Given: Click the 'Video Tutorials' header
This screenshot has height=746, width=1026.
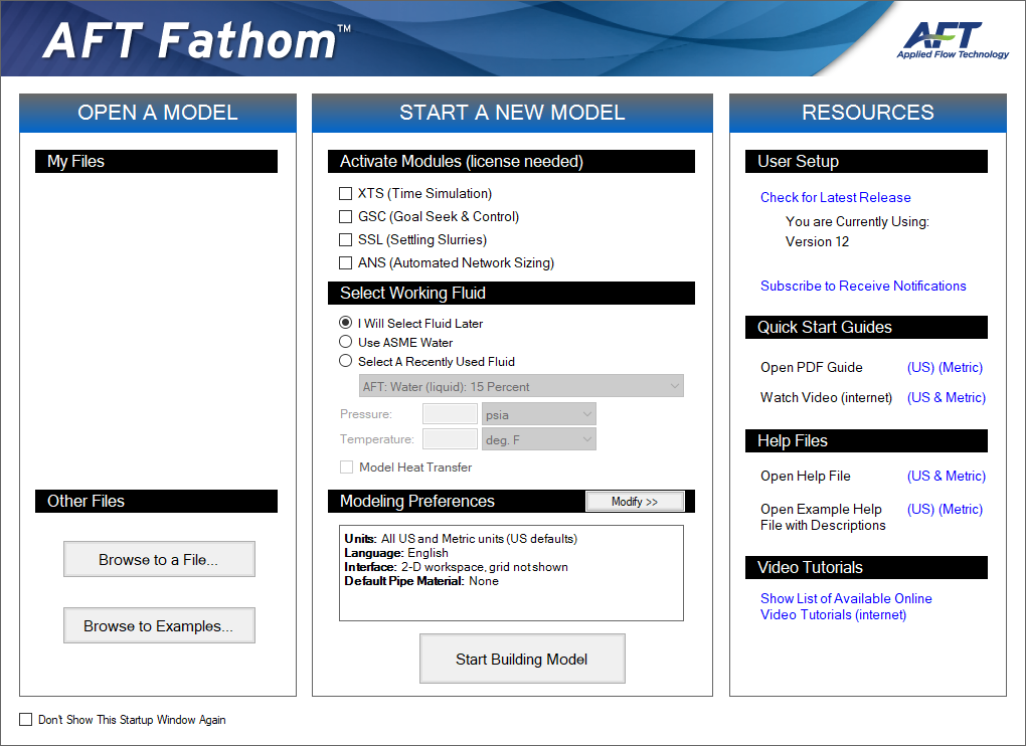Looking at the screenshot, I should coord(866,567).
